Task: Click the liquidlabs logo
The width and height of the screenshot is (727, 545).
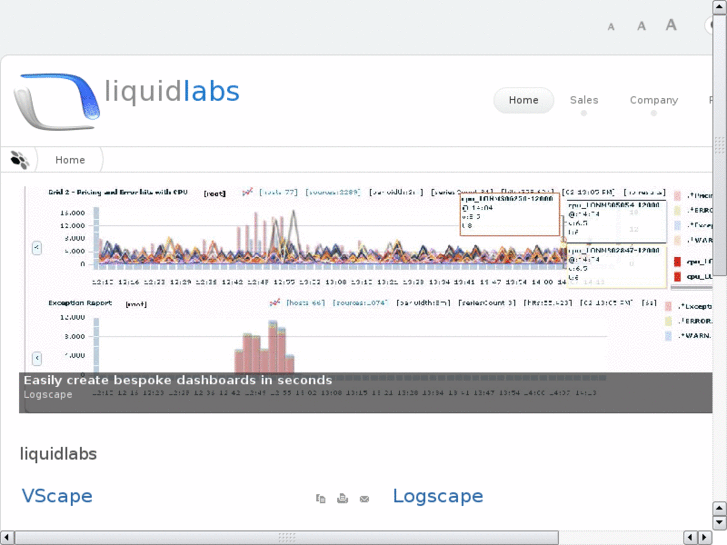Action: point(126,101)
